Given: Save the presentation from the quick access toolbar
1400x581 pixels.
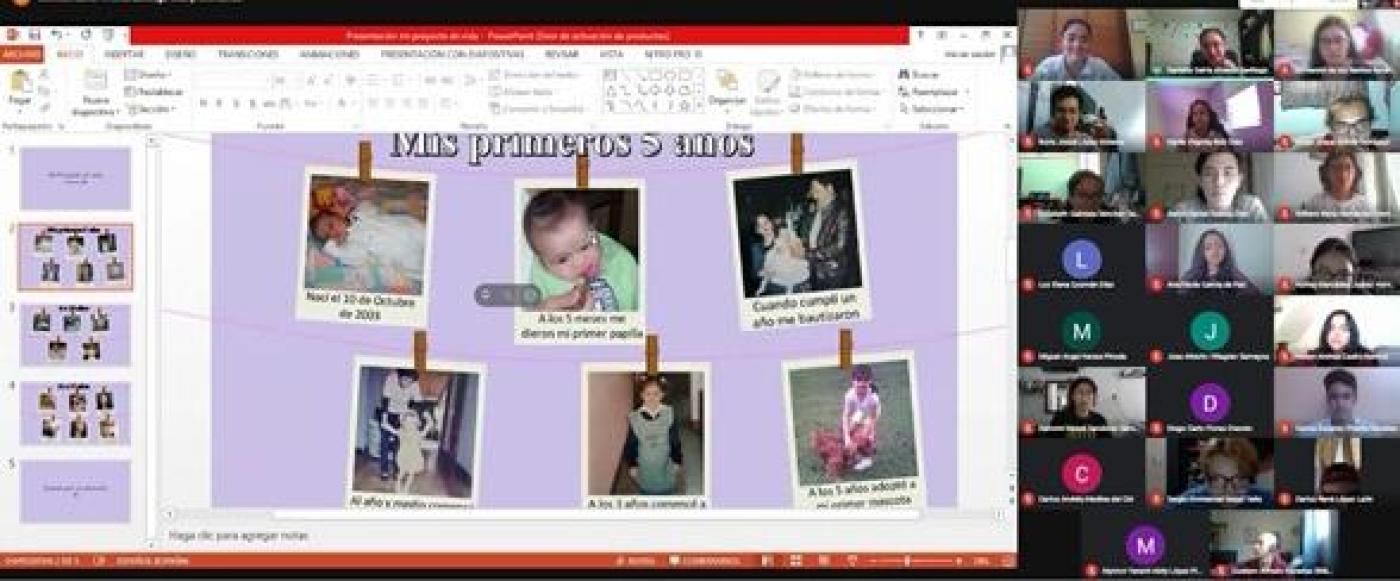Looking at the screenshot, I should pos(34,34).
